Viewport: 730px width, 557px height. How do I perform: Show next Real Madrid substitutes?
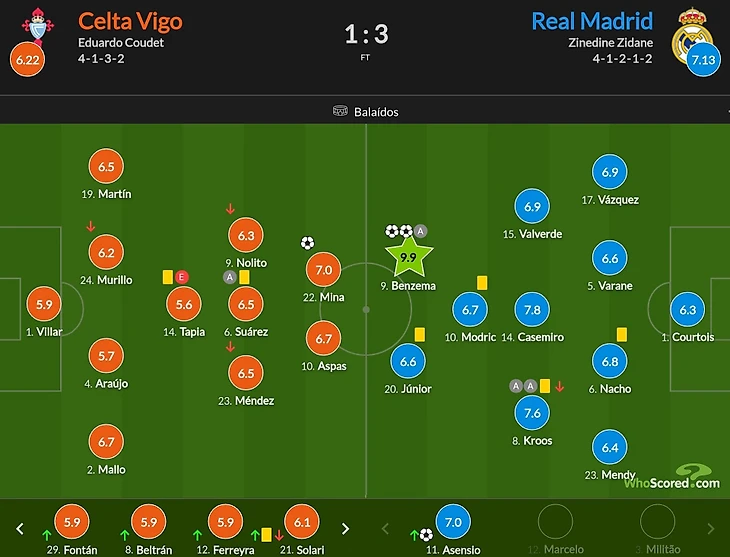(710, 529)
